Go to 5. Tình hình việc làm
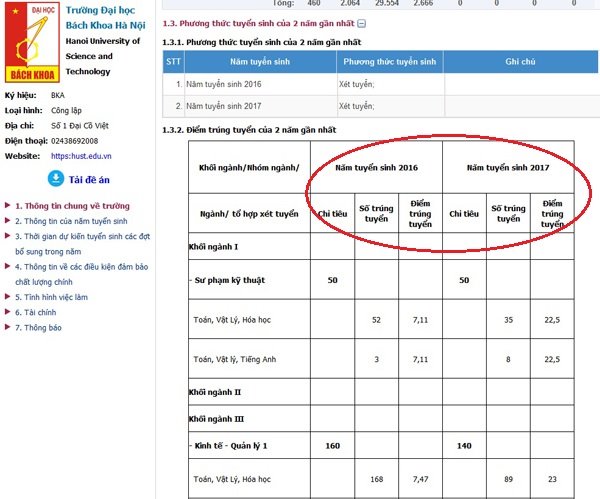 [x=58, y=297]
